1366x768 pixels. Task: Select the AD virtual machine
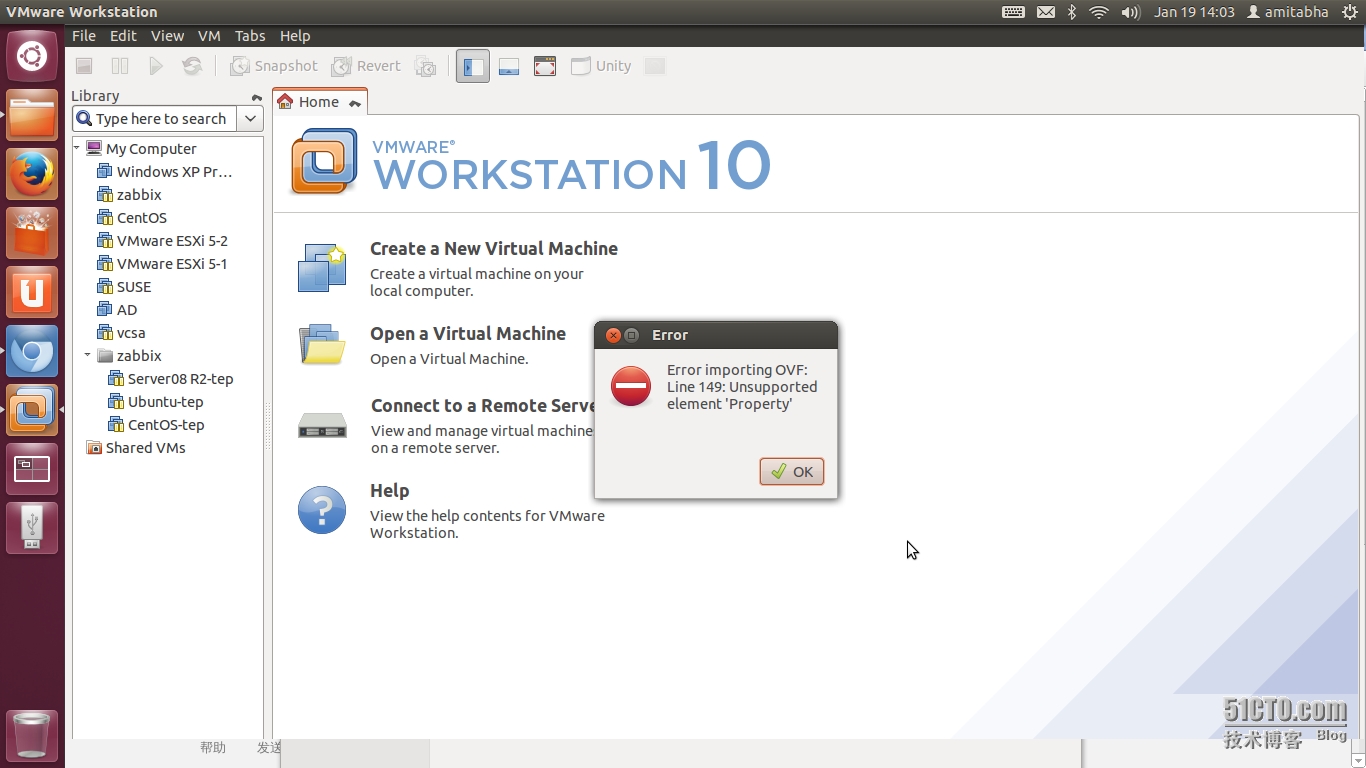117,309
